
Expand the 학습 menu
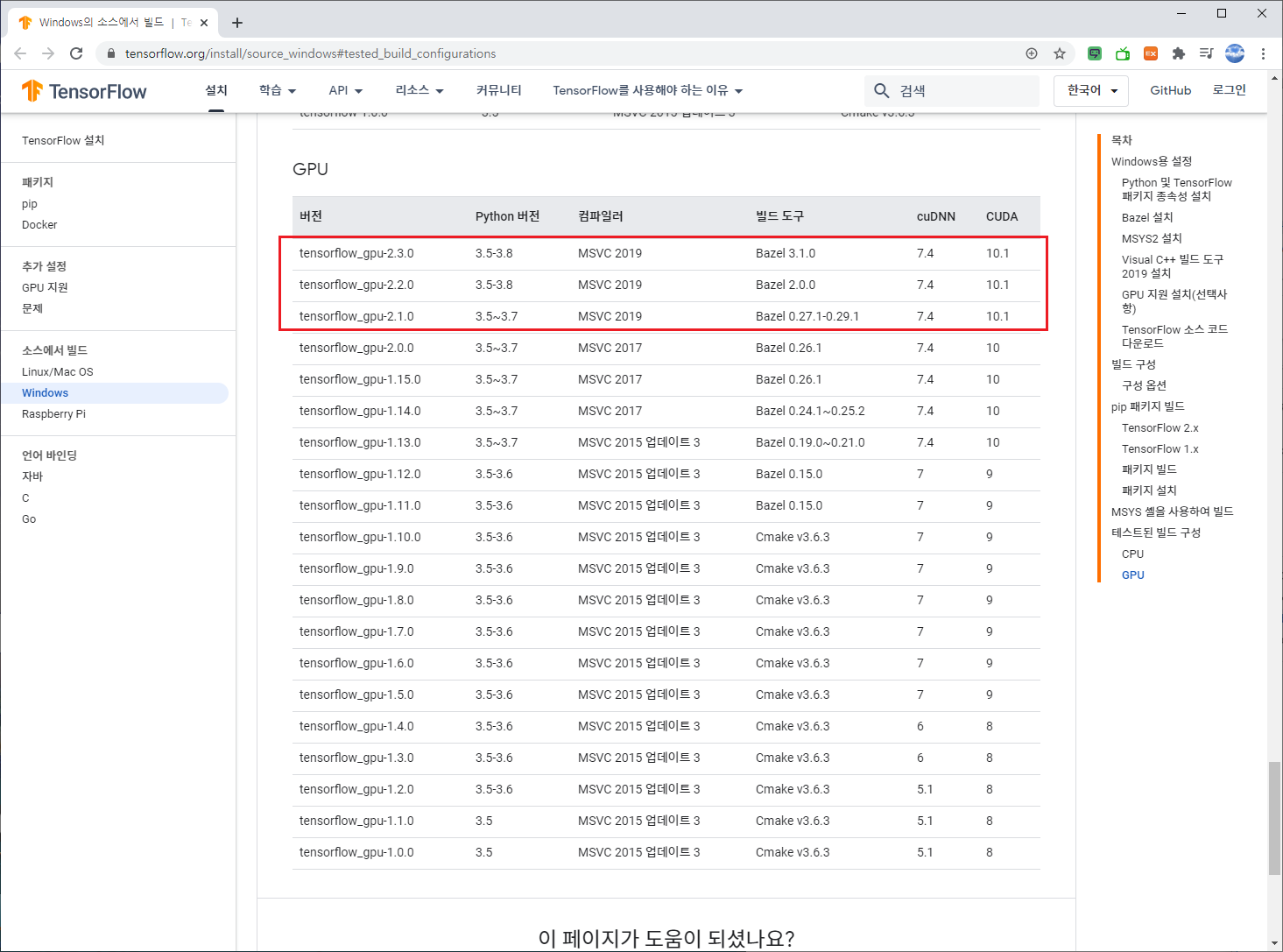click(278, 90)
